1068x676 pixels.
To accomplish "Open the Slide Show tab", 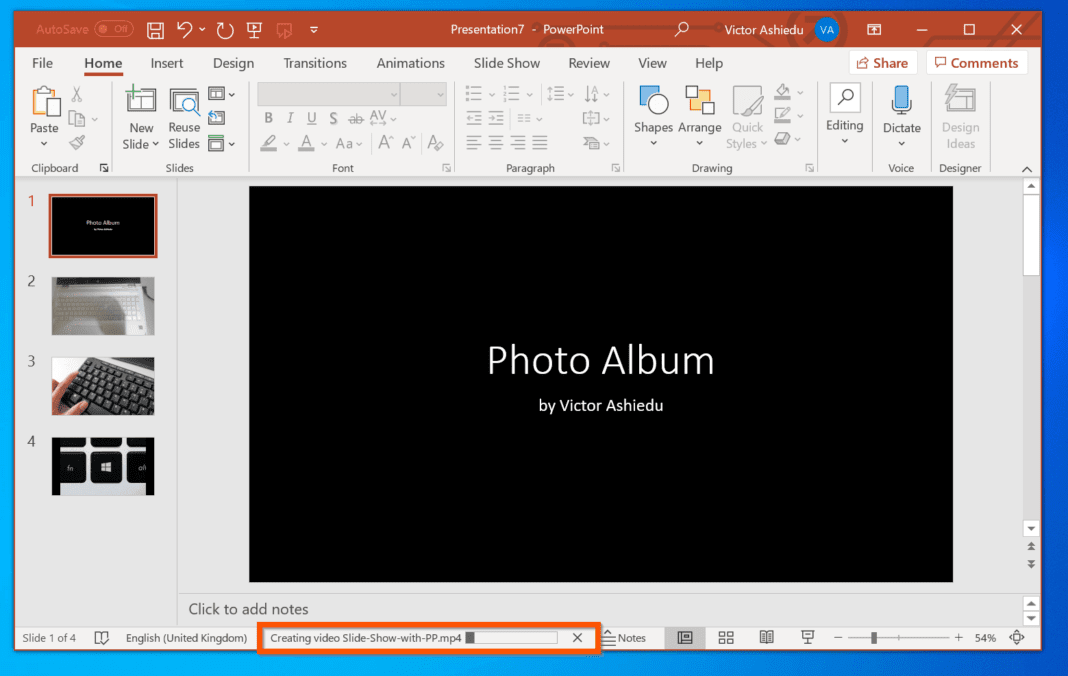I will (x=506, y=63).
